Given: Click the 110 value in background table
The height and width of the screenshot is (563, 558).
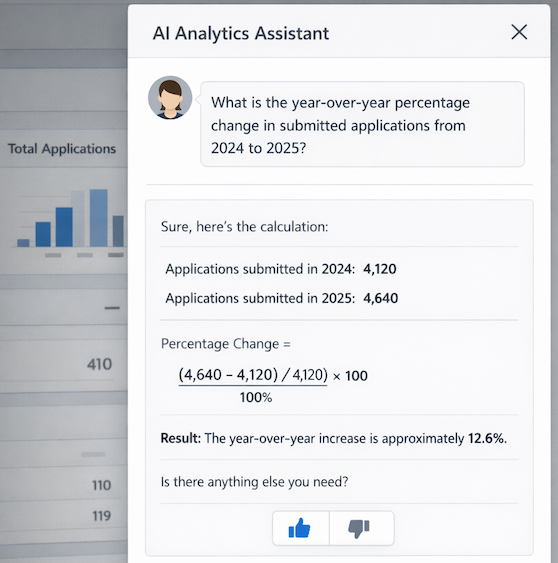Looking at the screenshot, I should (102, 485).
